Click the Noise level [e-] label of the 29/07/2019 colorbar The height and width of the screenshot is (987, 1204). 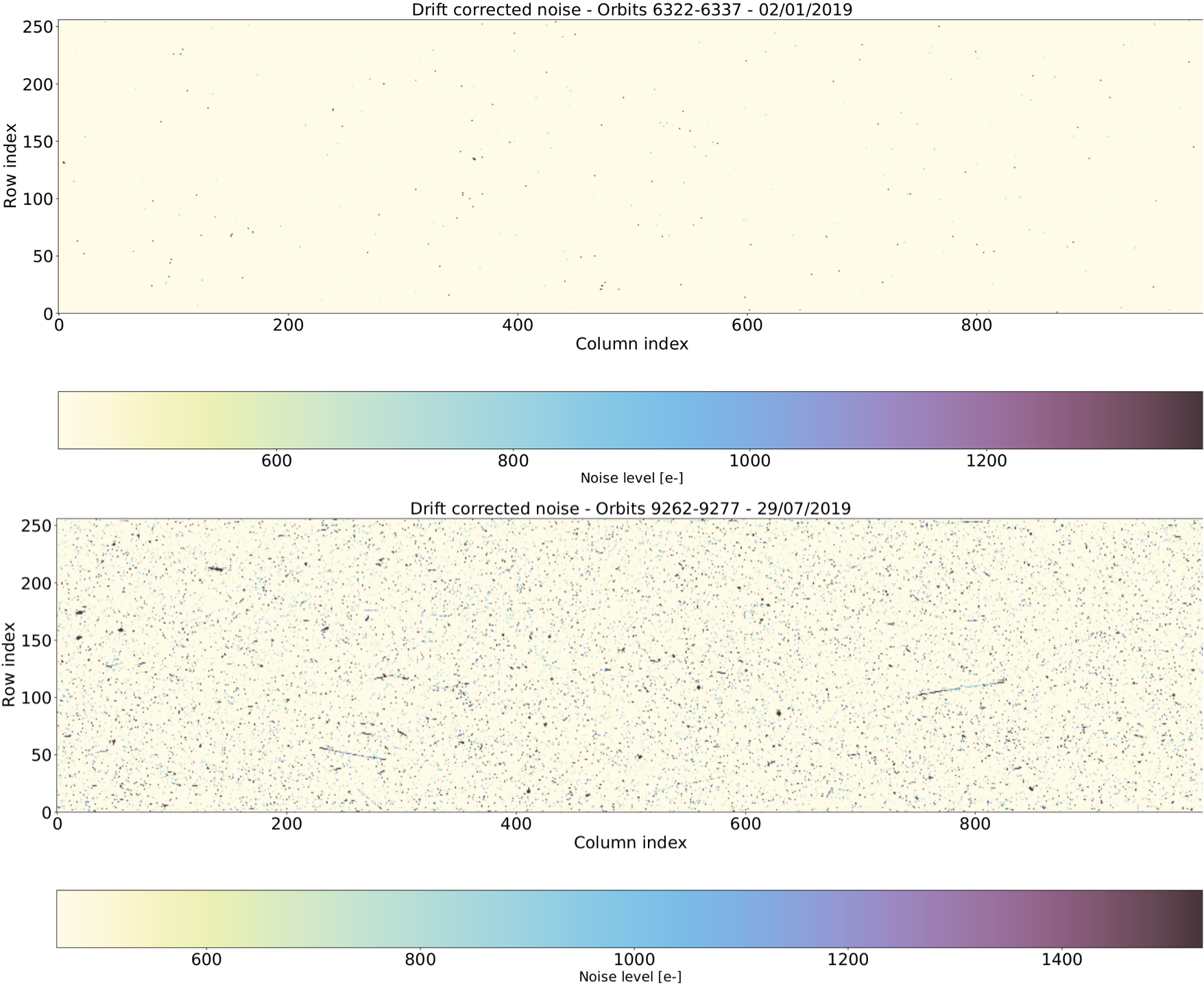click(x=630, y=977)
